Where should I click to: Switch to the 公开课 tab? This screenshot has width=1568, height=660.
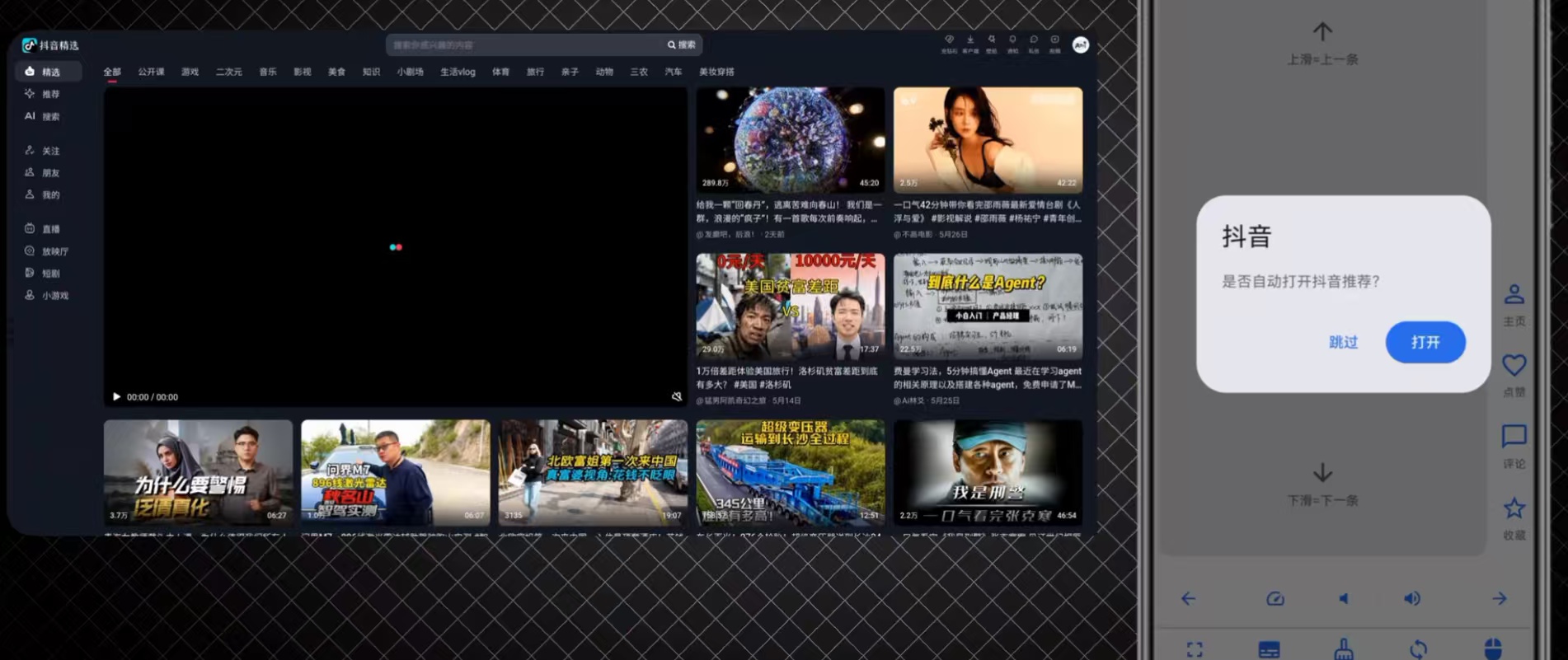[151, 72]
